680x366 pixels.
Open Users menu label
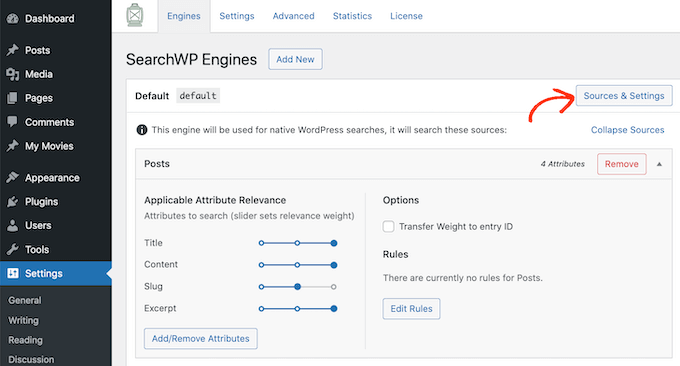click(x=38, y=225)
